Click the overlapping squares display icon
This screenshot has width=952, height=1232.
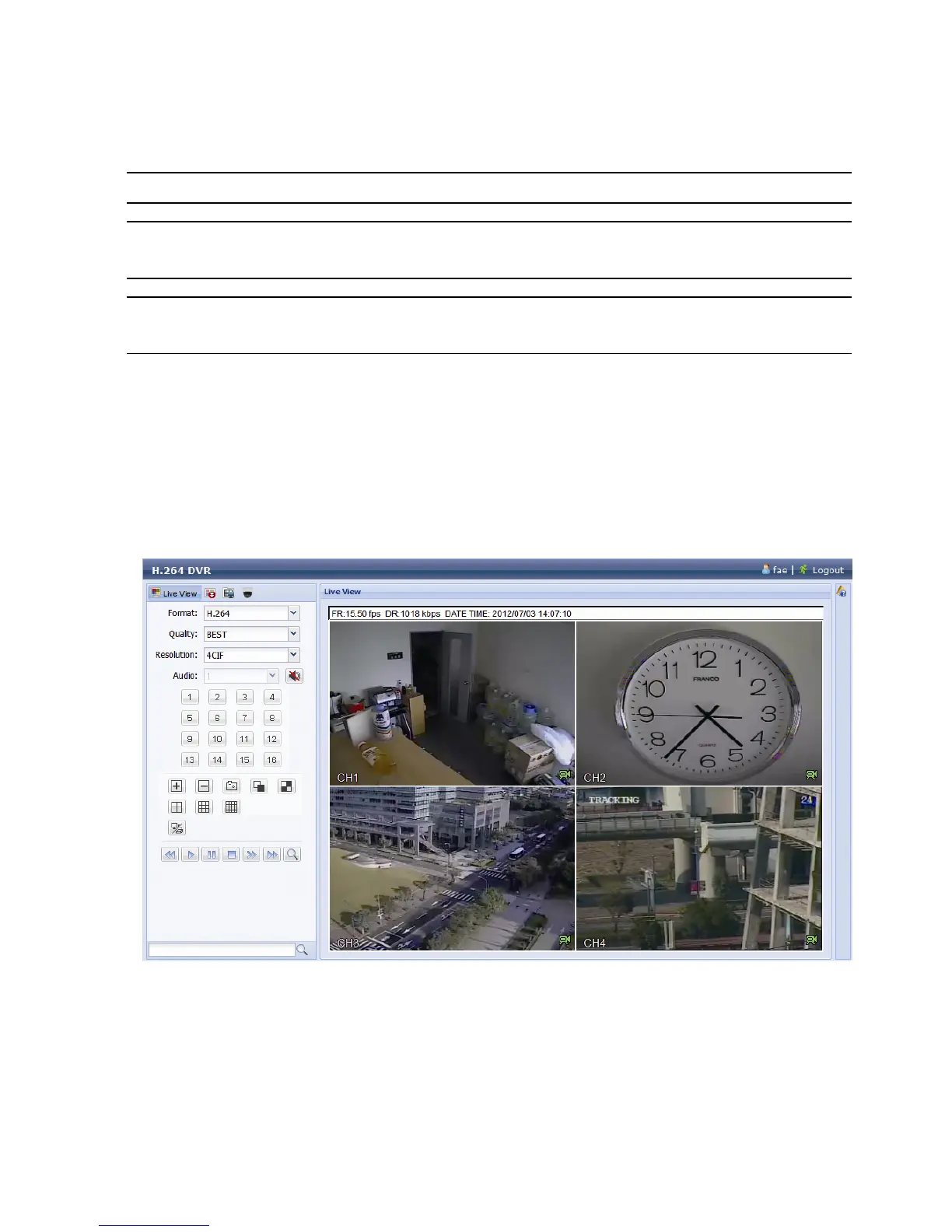coord(259,786)
